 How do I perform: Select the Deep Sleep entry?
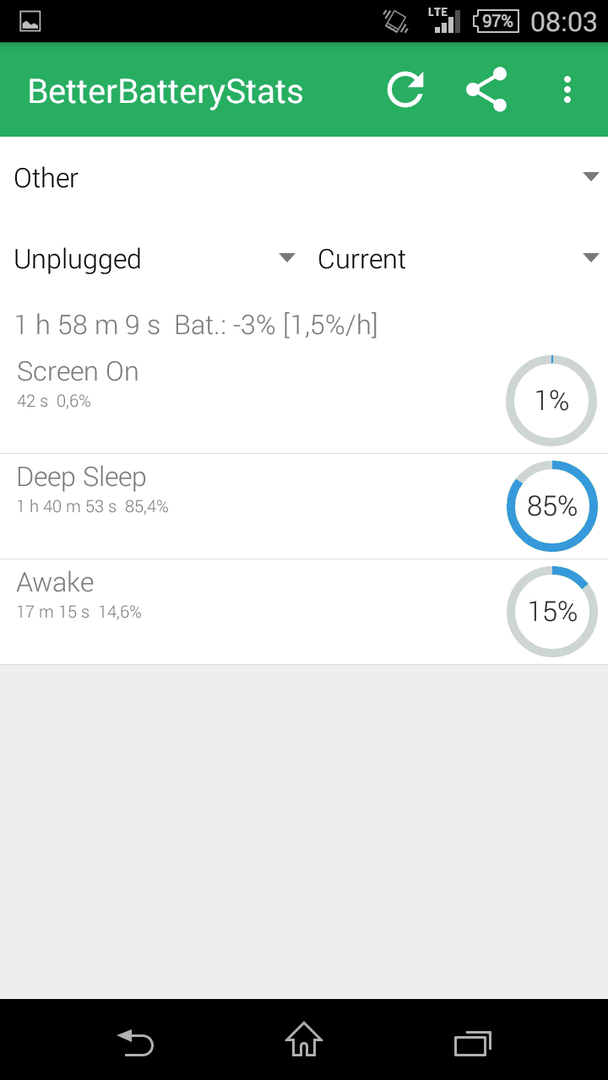[304, 506]
